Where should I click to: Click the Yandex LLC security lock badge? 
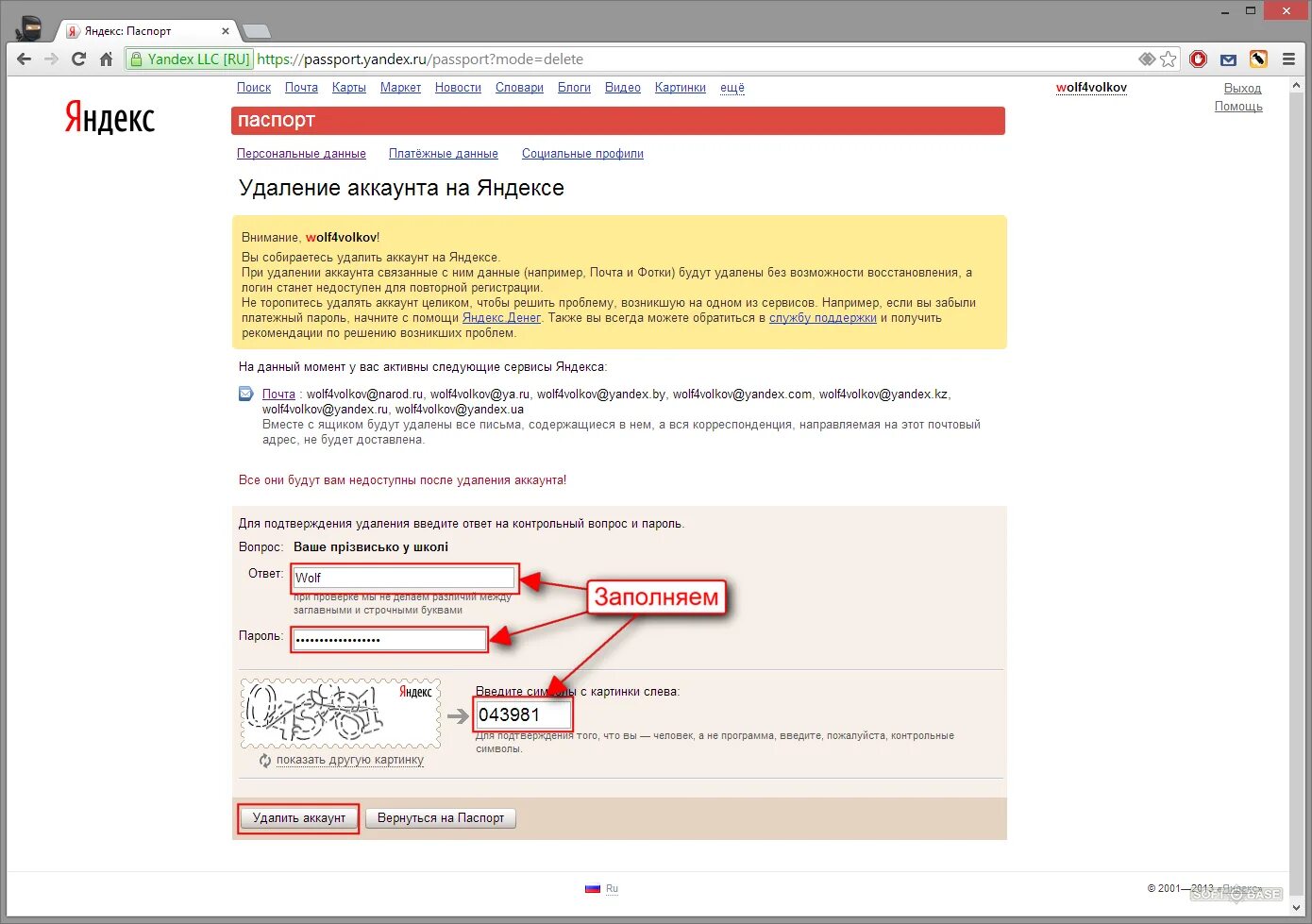click(x=191, y=59)
